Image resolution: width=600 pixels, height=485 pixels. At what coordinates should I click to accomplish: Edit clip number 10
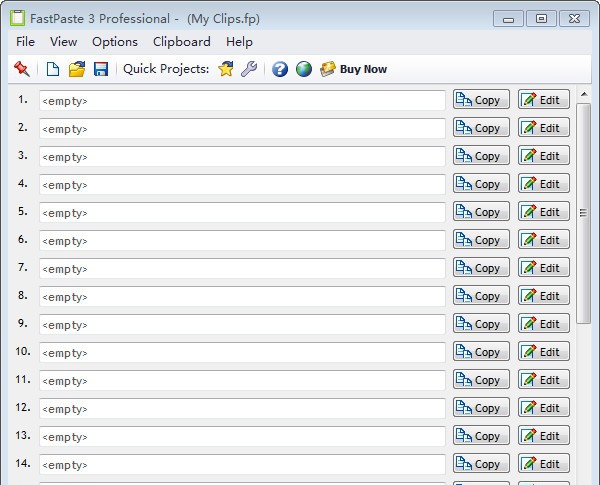pyautogui.click(x=544, y=351)
